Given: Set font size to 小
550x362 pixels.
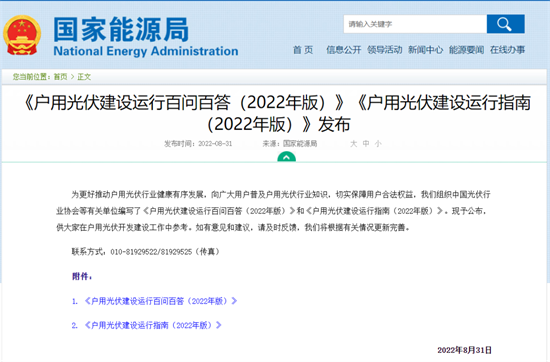Looking at the screenshot, I should tap(378, 144).
